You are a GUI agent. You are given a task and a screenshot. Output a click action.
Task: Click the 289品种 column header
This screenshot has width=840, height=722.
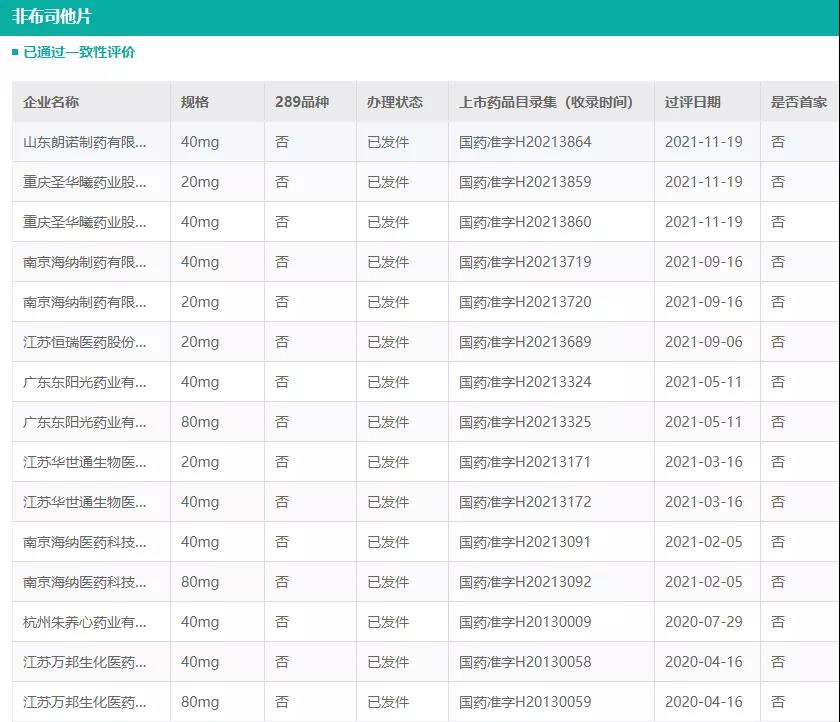click(x=301, y=102)
